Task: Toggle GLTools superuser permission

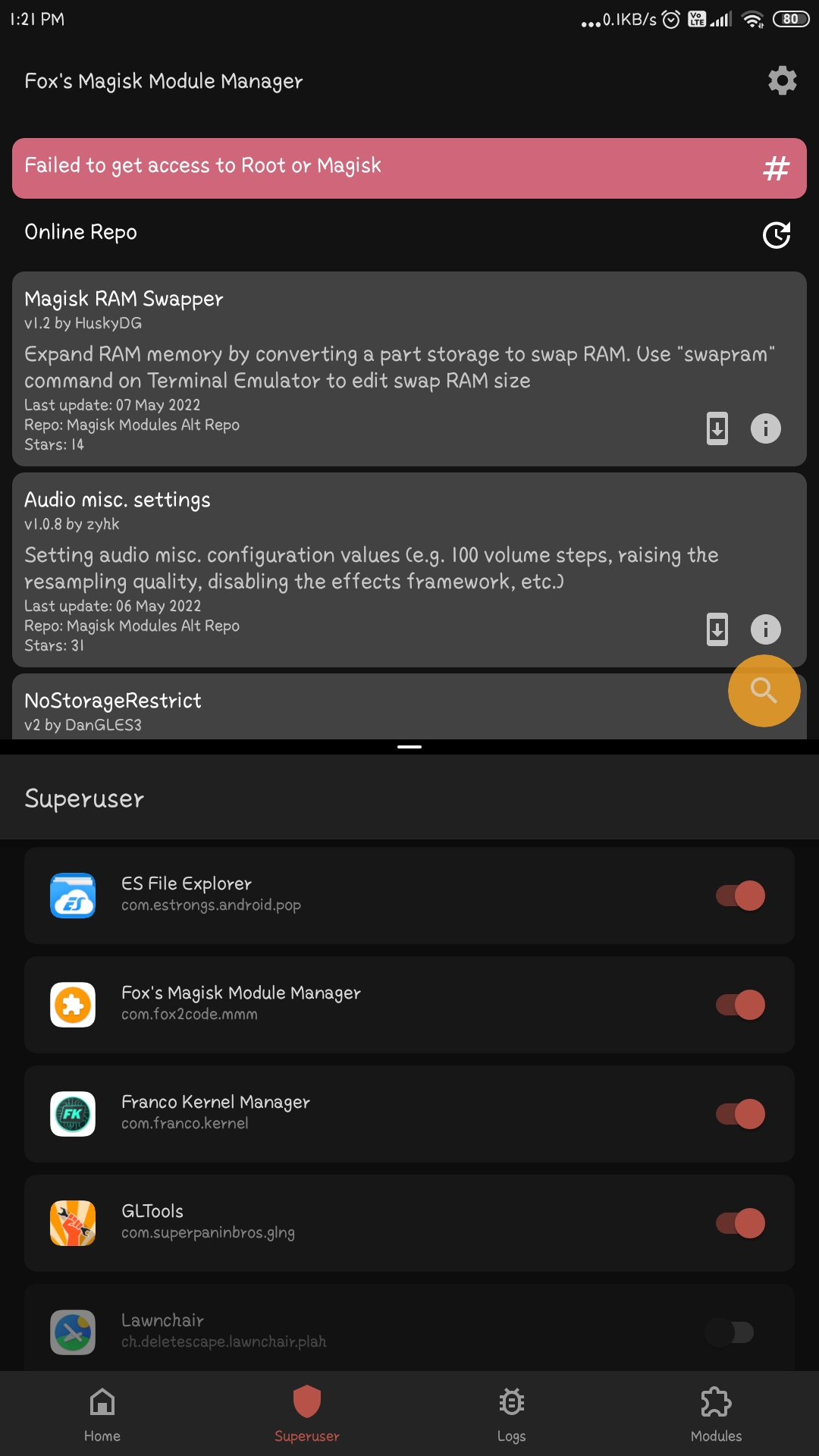Action: [x=739, y=1223]
